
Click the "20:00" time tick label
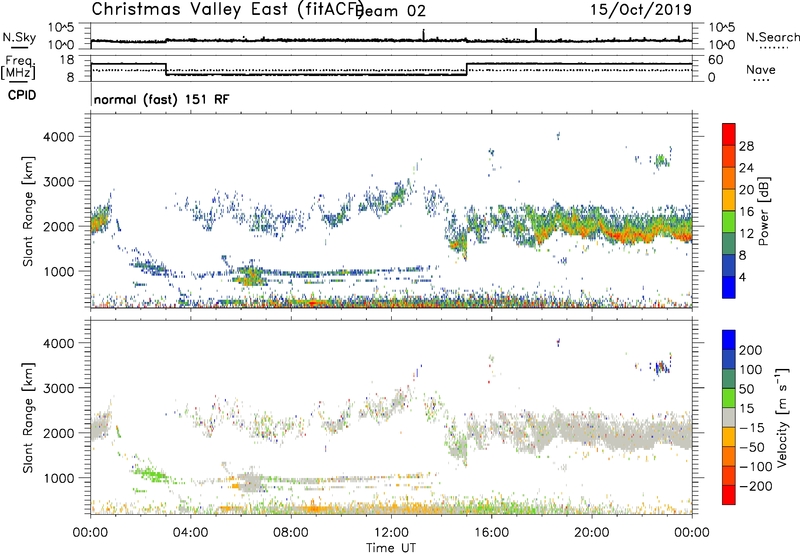(x=591, y=533)
